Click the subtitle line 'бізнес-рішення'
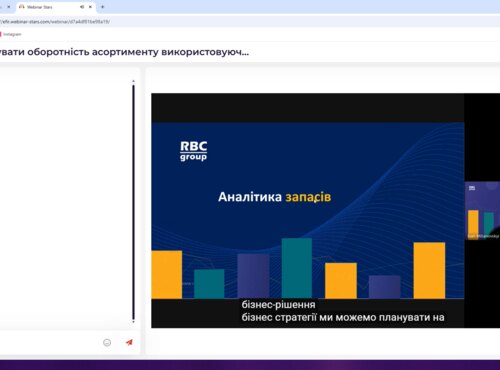The width and height of the screenshot is (500, 370). coord(278,305)
